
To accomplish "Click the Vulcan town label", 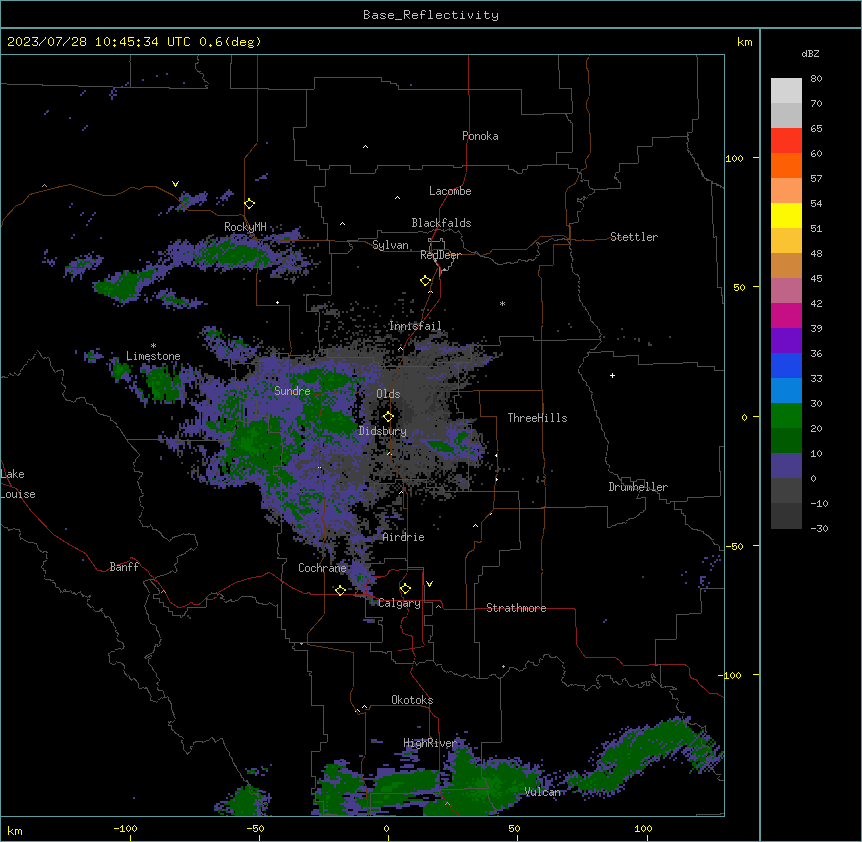I will (x=543, y=792).
